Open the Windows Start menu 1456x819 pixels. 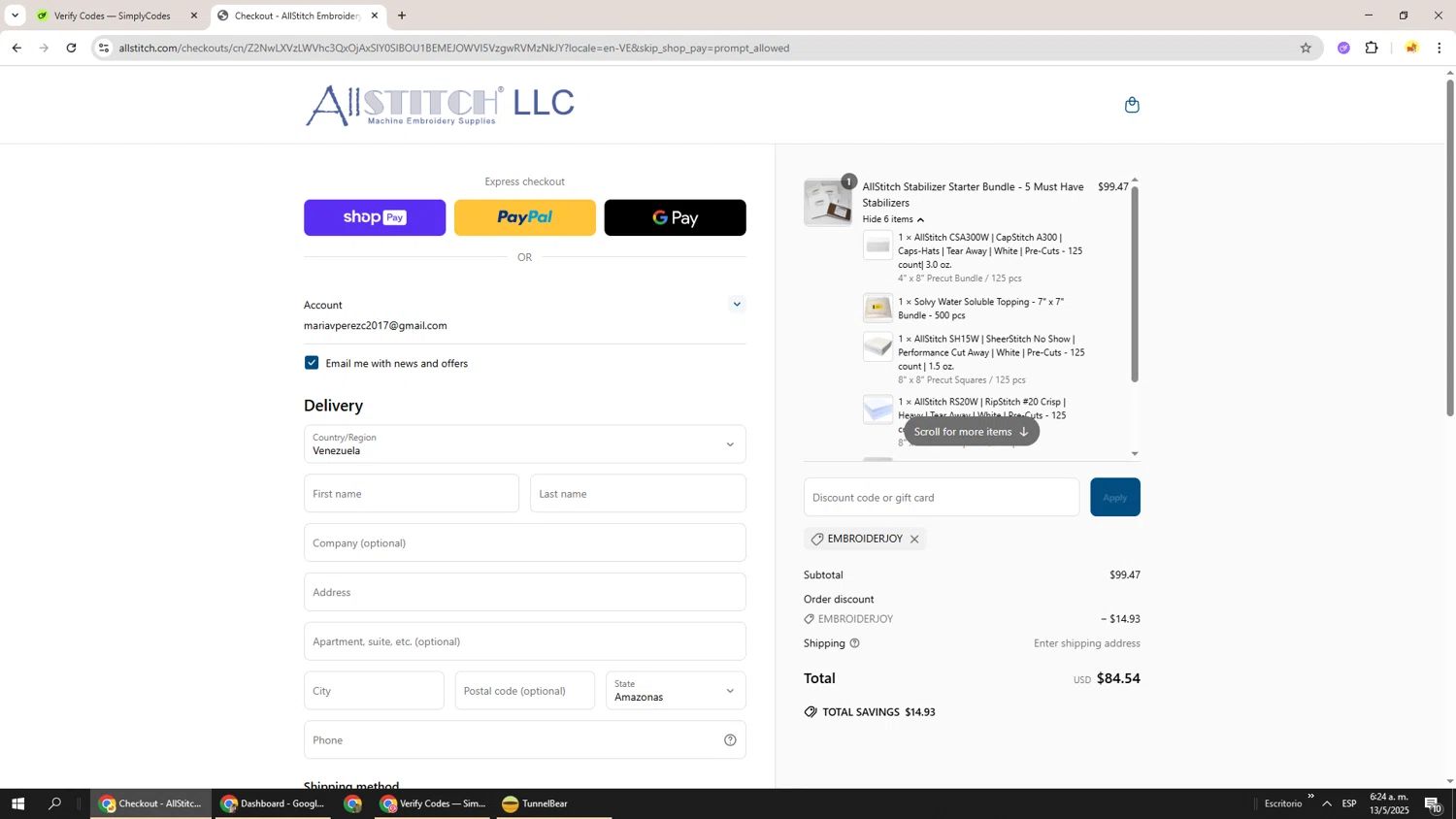click(17, 803)
